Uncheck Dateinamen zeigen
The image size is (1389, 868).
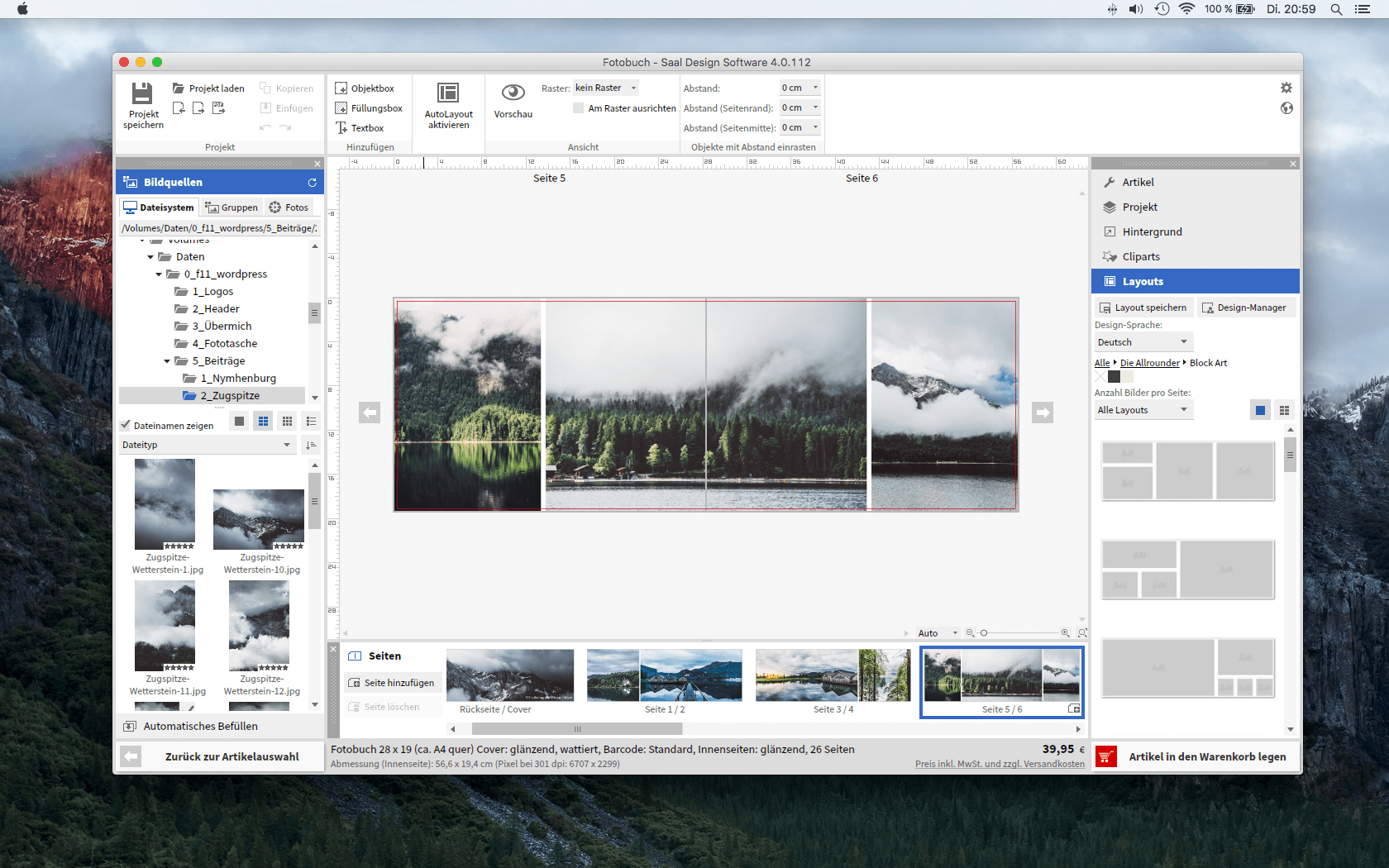click(x=126, y=424)
